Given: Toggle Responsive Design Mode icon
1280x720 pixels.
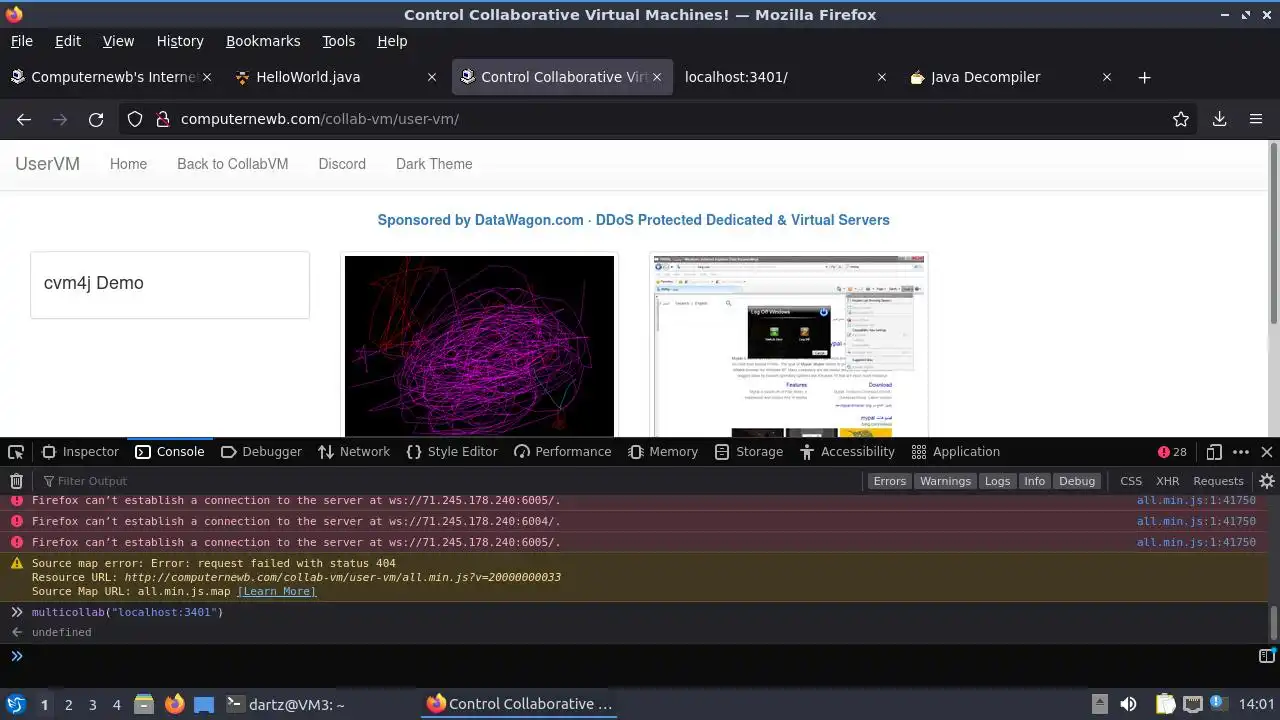Looking at the screenshot, I should tap(1214, 452).
